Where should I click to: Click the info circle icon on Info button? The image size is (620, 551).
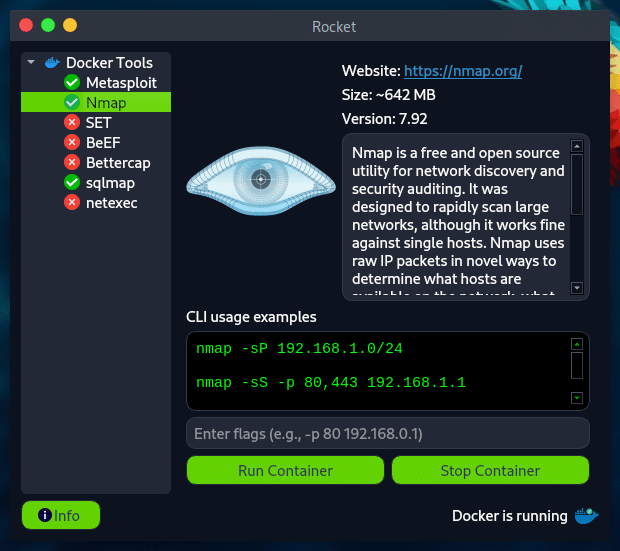pos(45,515)
